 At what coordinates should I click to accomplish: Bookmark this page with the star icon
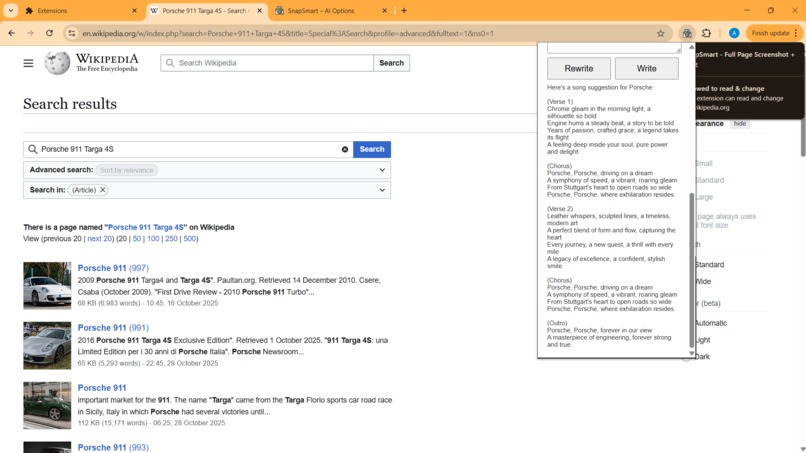661,33
